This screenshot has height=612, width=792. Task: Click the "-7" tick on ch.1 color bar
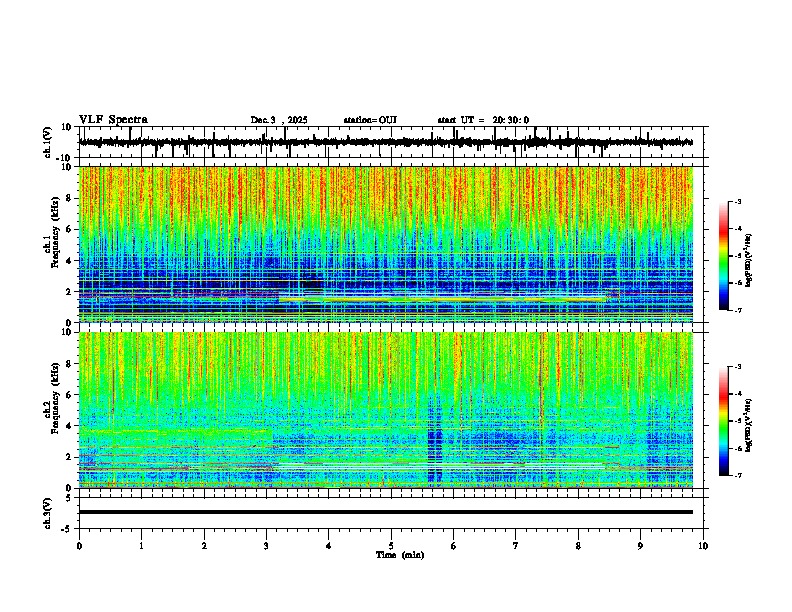click(737, 310)
